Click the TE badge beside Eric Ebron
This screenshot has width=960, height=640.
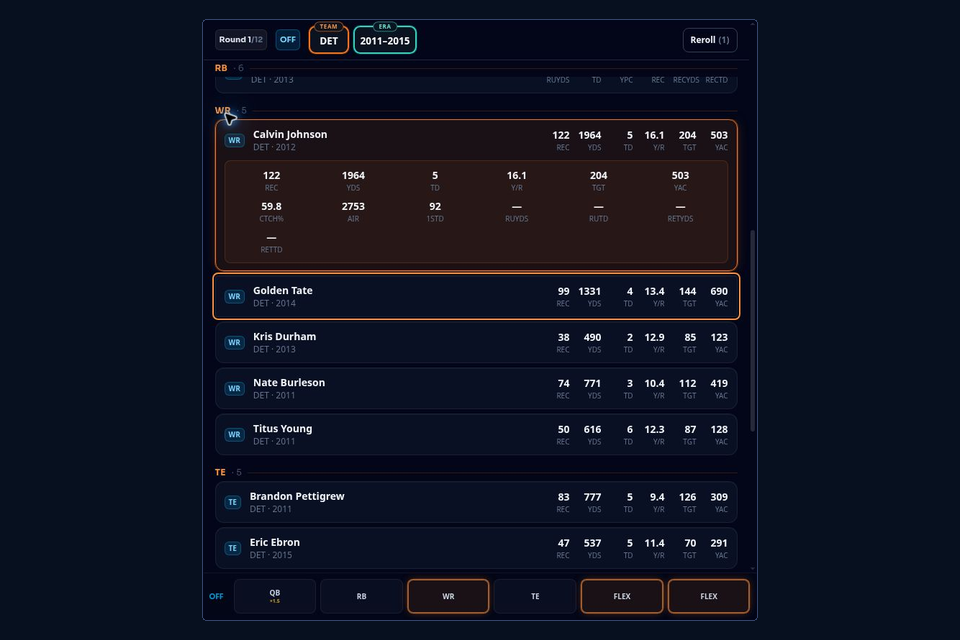[232, 548]
